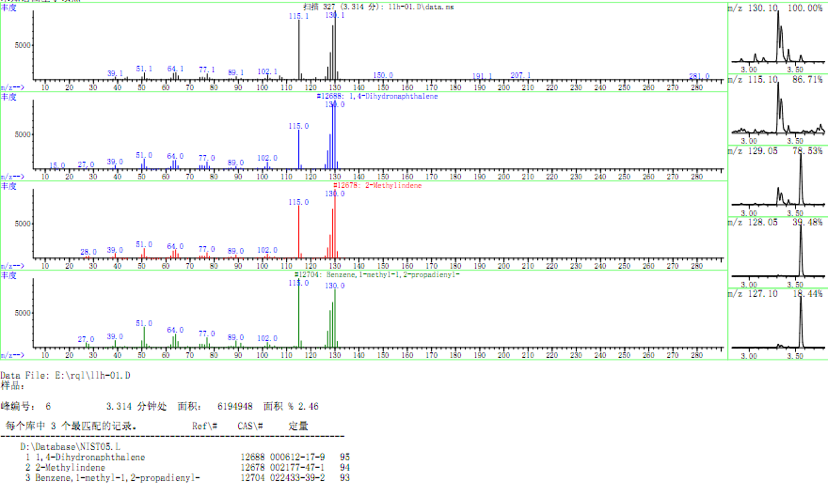Click the peak number '峰编号: 6' text
Image resolution: width=828 pixels, height=497 pixels.
[x=26, y=406]
